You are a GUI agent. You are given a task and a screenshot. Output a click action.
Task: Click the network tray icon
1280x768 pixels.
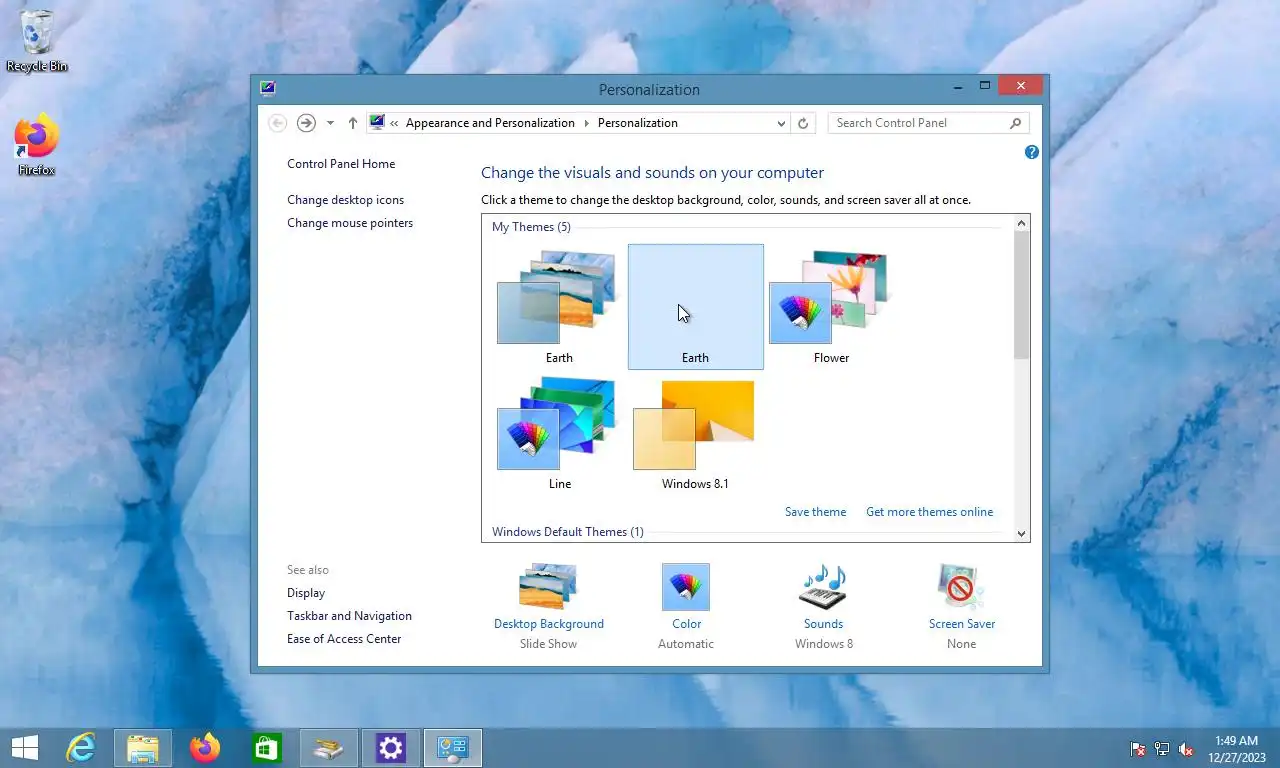[x=1162, y=749]
